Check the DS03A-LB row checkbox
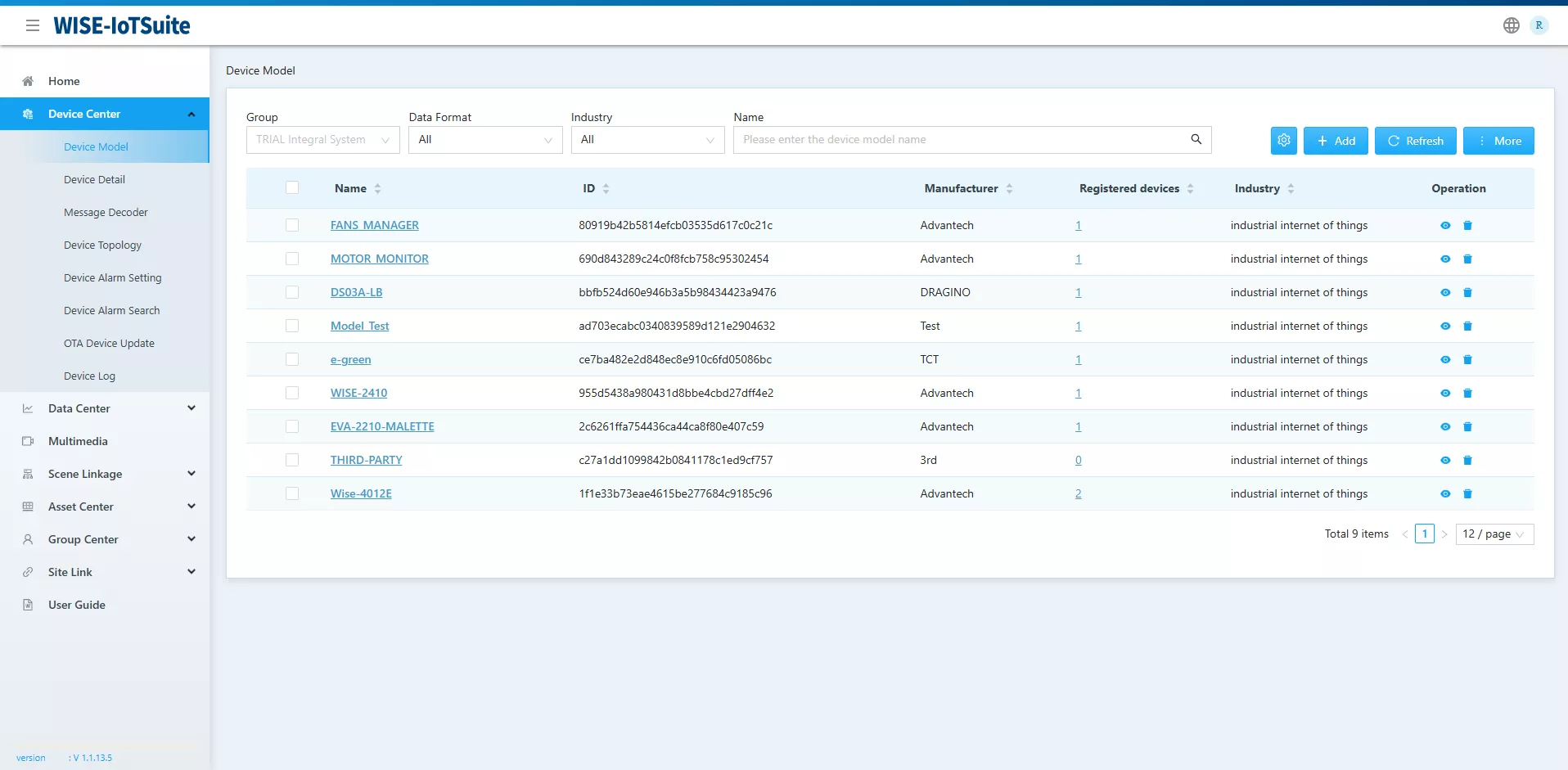The image size is (1568, 770). (x=292, y=292)
